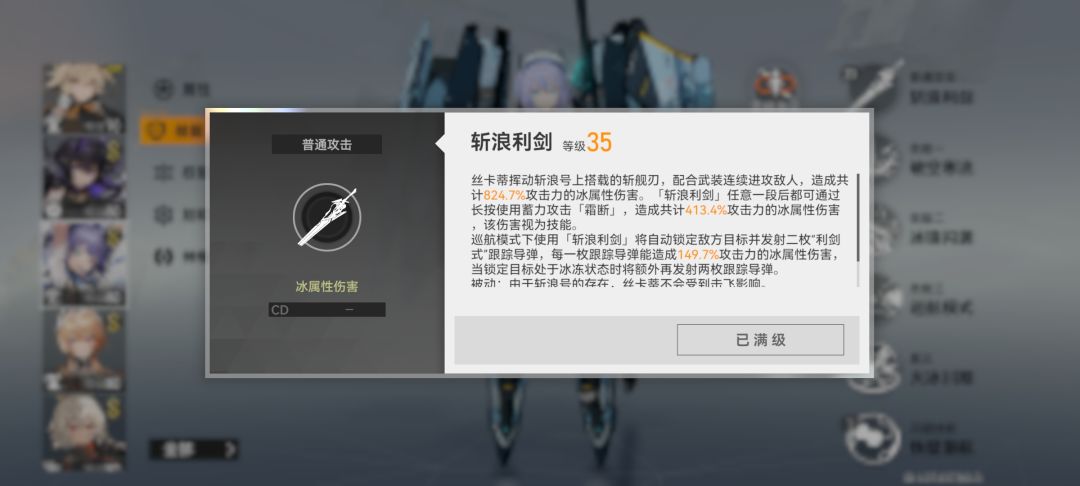Click the 冰属性伤害 damage type label
The height and width of the screenshot is (486, 1080).
[x=327, y=287]
